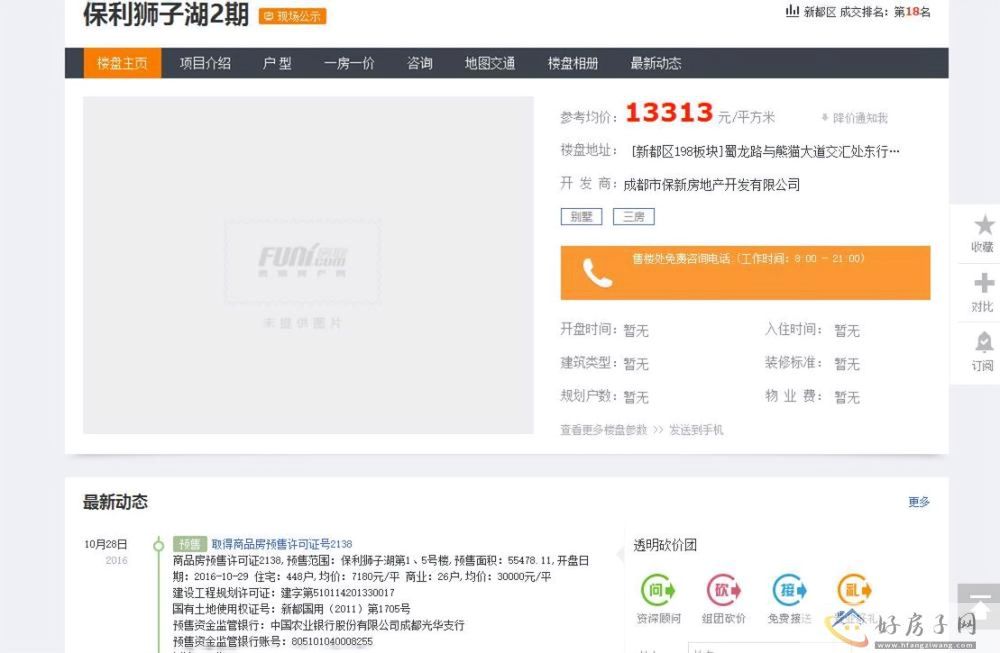This screenshot has width=1000, height=653.
Task: Click the 资深顾问 icon
Action: click(658, 590)
